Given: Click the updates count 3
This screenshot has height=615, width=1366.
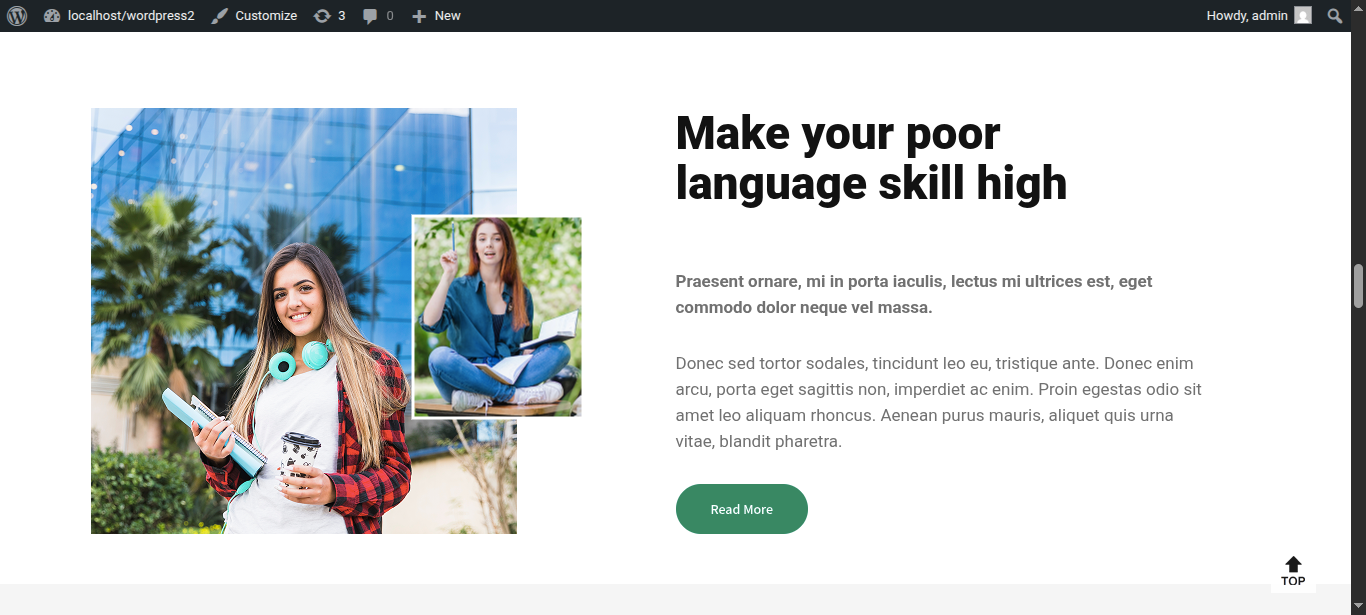Looking at the screenshot, I should (342, 16).
